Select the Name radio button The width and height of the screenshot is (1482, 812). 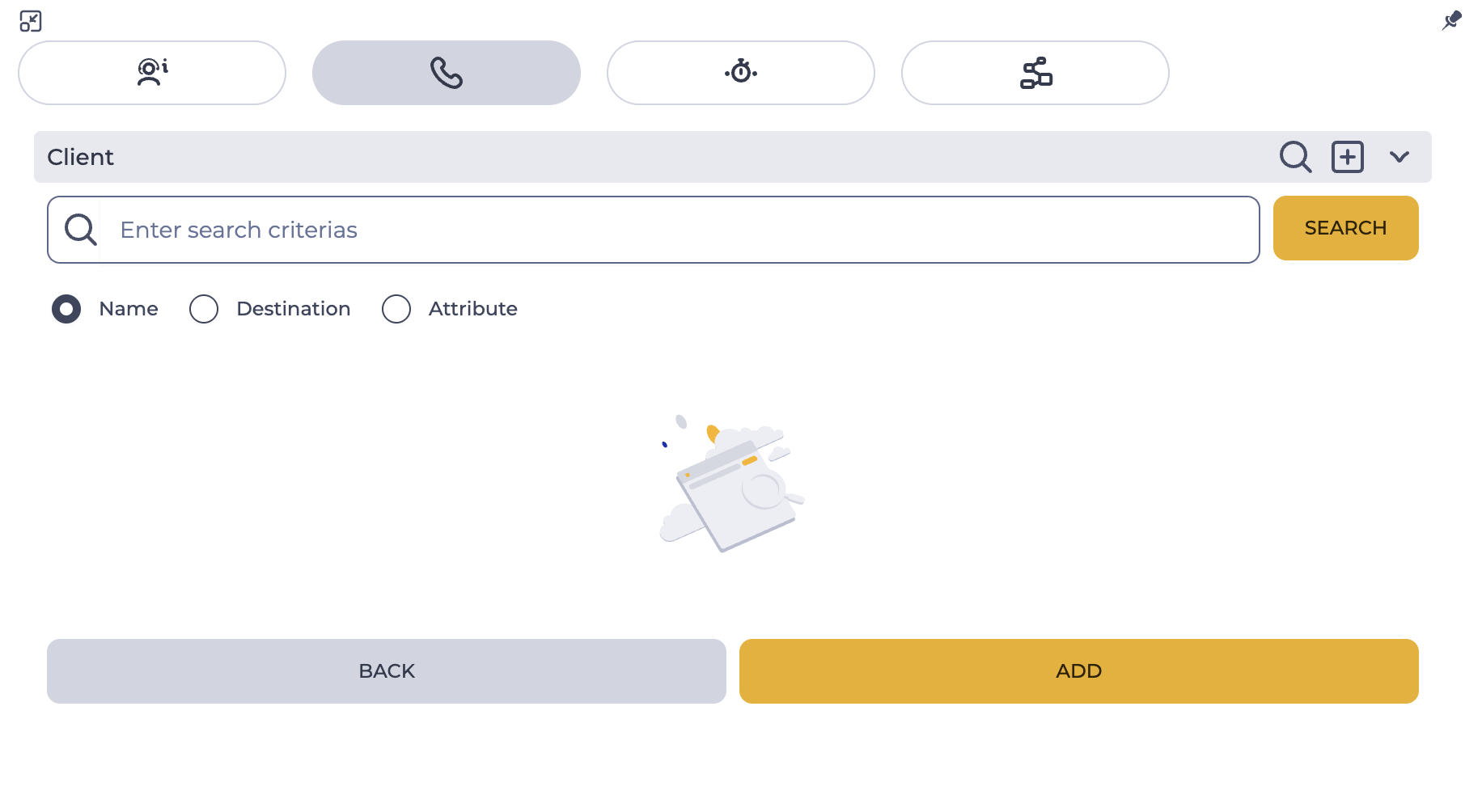coord(66,309)
